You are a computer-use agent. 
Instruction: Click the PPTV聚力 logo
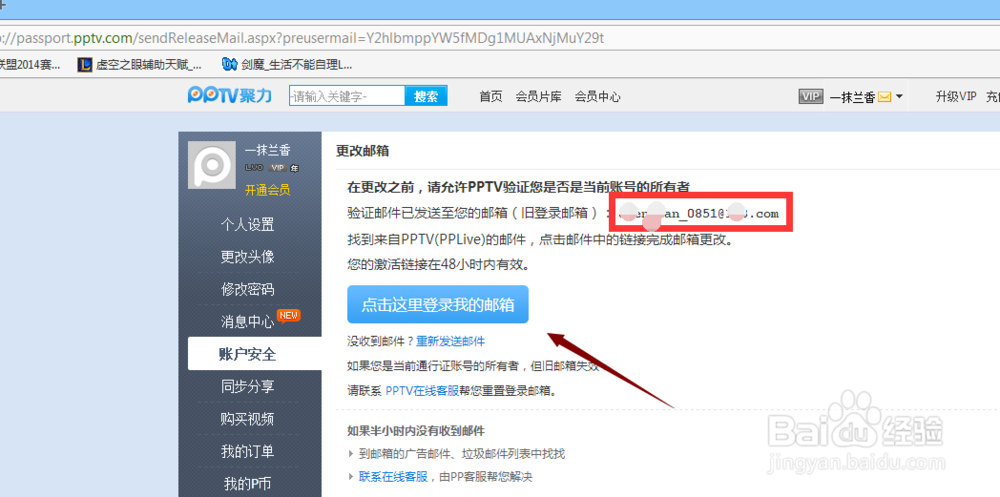pyautogui.click(x=230, y=96)
